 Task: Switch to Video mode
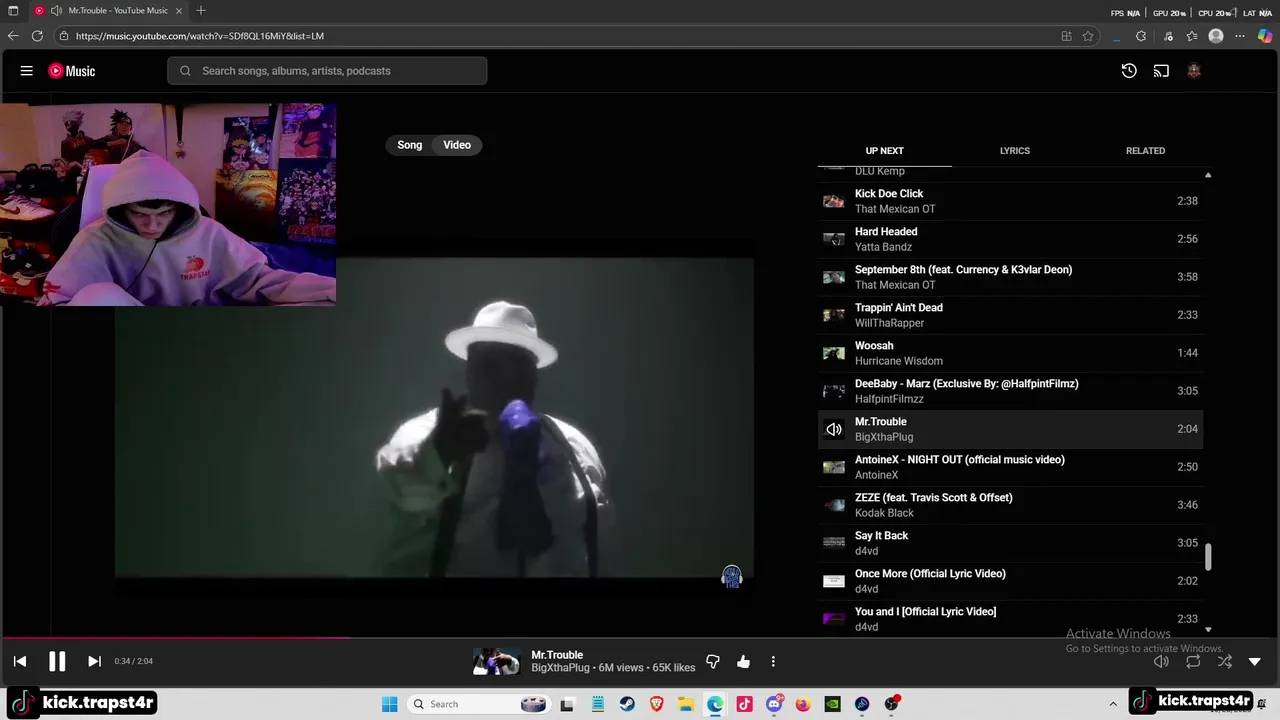click(x=457, y=145)
